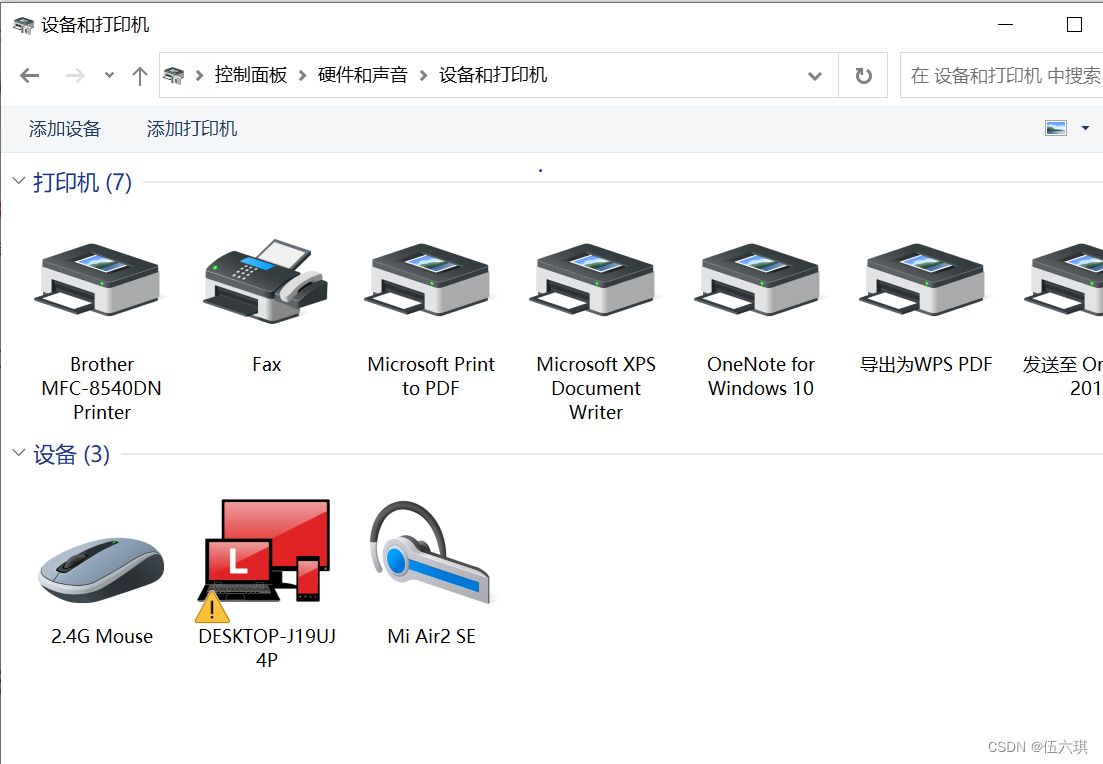Click the Mi Air2 SE label
This screenshot has width=1103, height=764.
click(431, 637)
